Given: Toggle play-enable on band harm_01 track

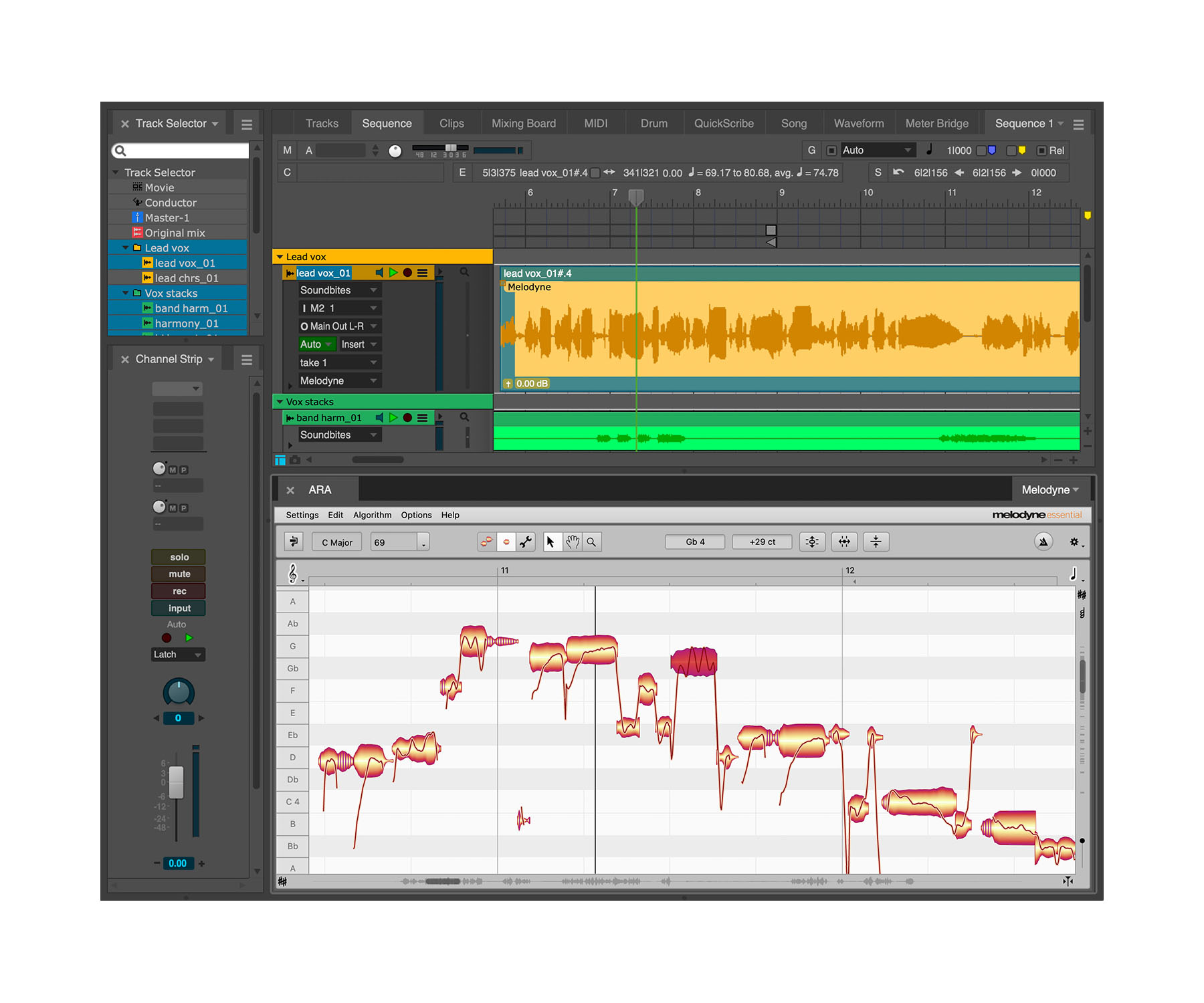Looking at the screenshot, I should tap(393, 418).
